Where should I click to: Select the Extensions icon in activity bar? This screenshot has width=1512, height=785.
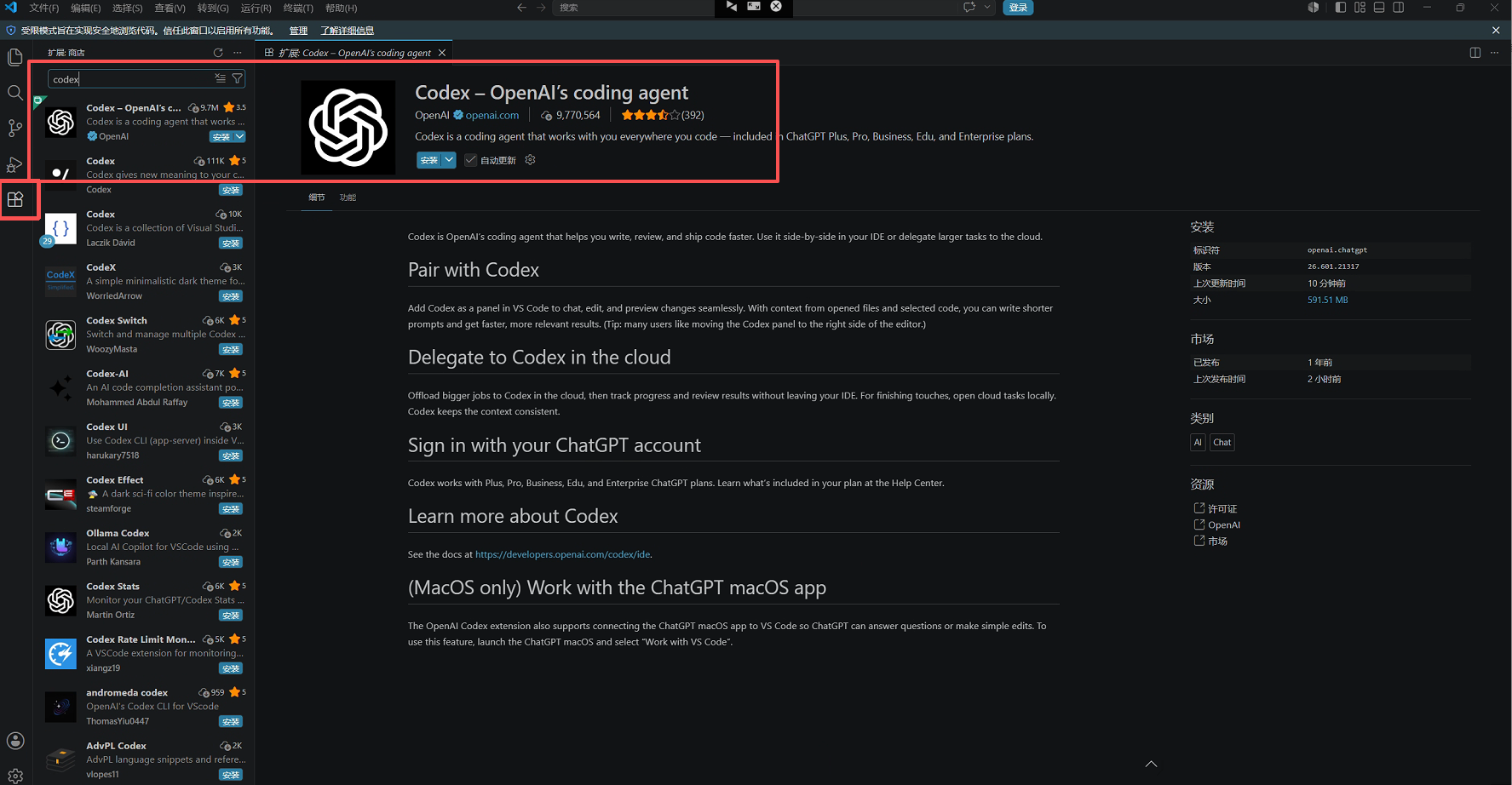point(15,200)
